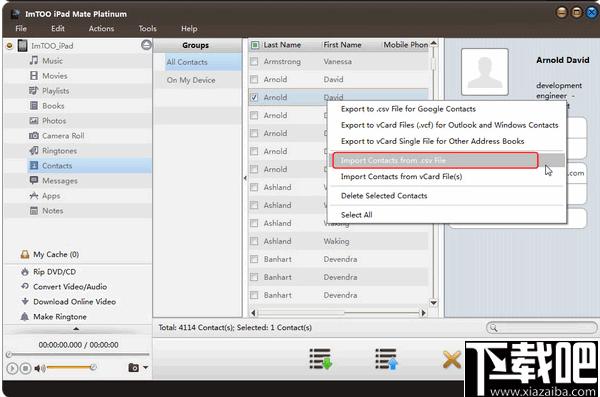Click the play button in the player
This screenshot has width=600, height=397.
(12, 368)
